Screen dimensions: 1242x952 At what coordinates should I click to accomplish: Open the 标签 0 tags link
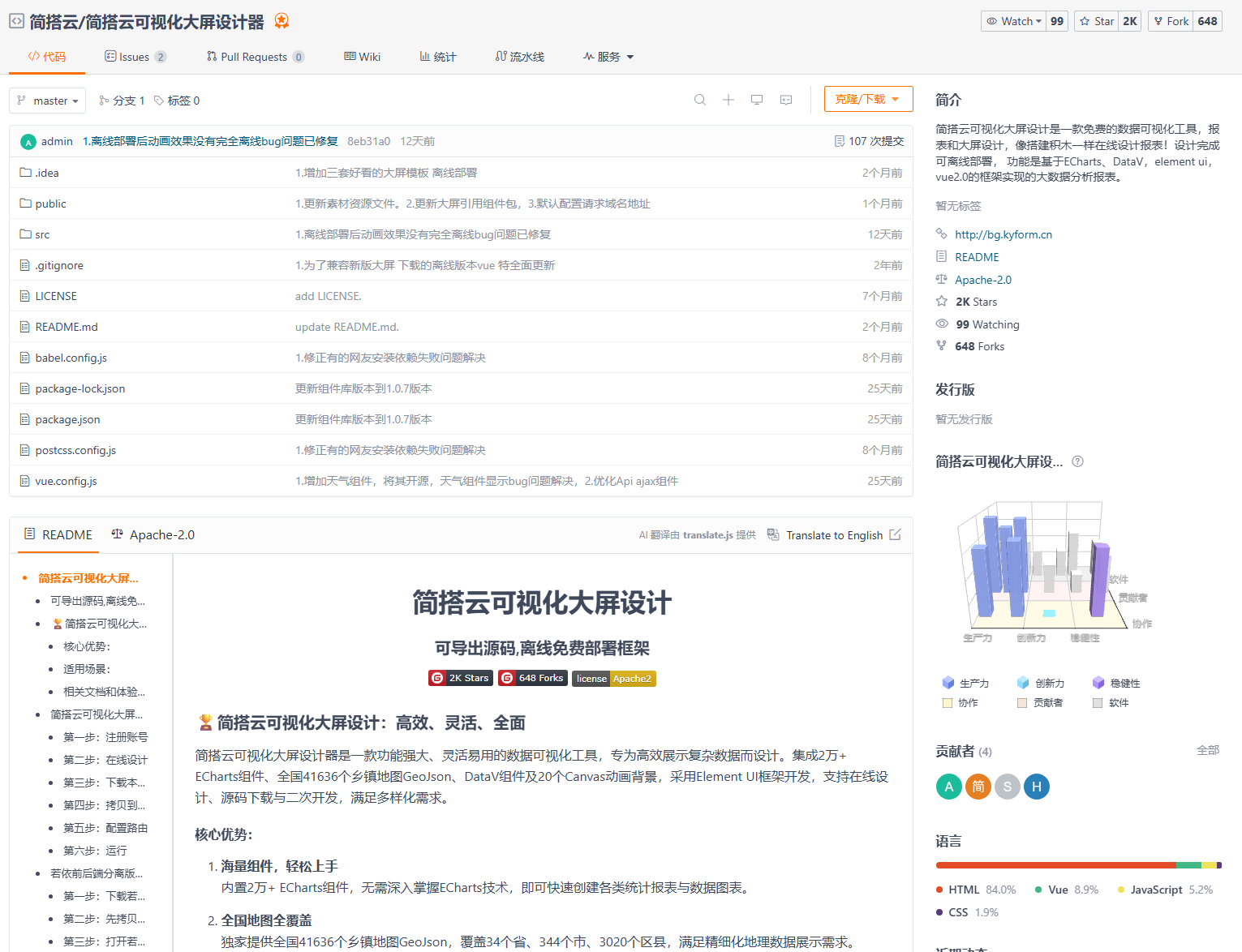177,101
